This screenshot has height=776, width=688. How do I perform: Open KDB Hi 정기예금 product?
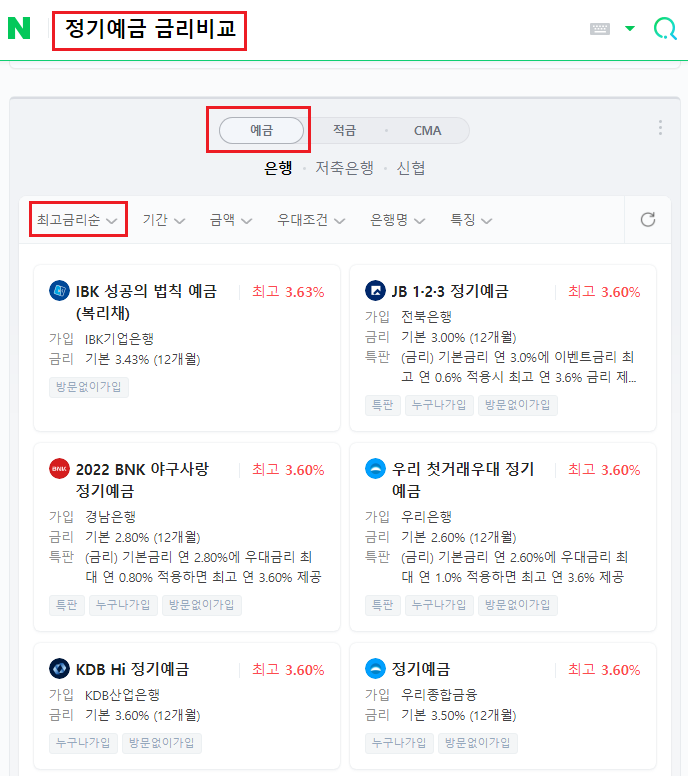click(132, 670)
